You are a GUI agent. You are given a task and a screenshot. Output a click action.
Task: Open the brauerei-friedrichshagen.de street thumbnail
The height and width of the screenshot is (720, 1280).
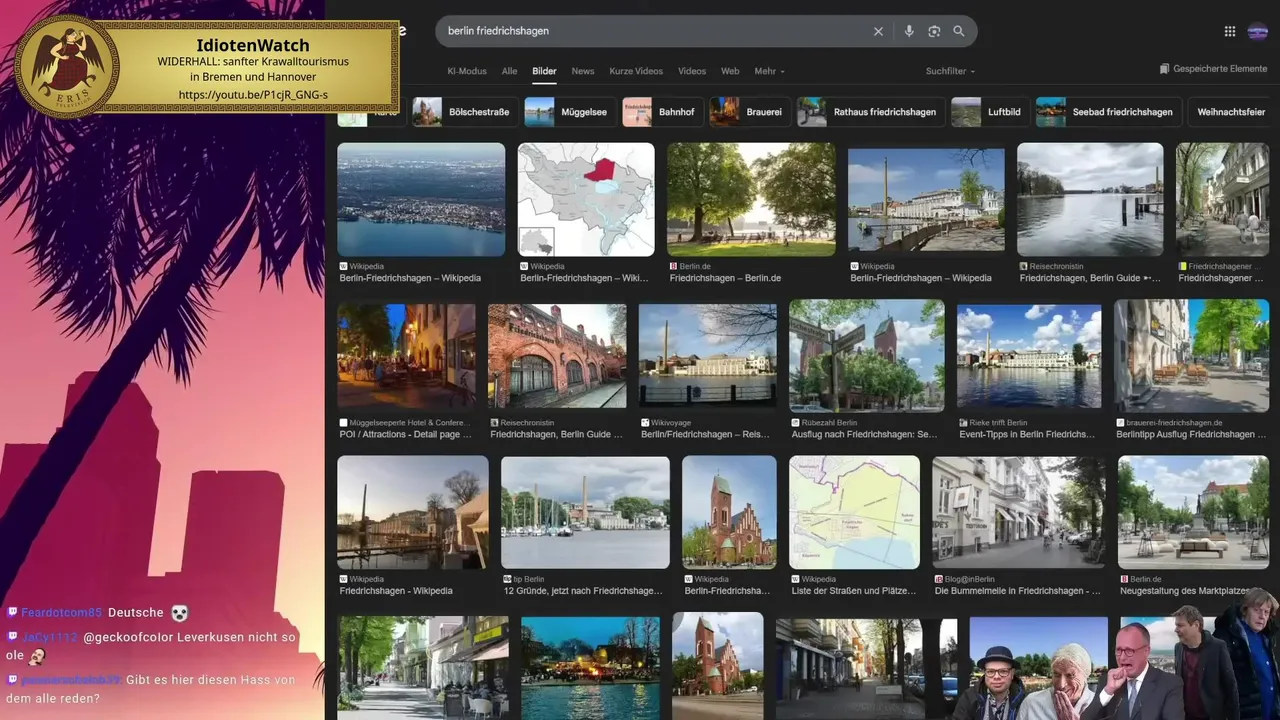tap(1192, 356)
